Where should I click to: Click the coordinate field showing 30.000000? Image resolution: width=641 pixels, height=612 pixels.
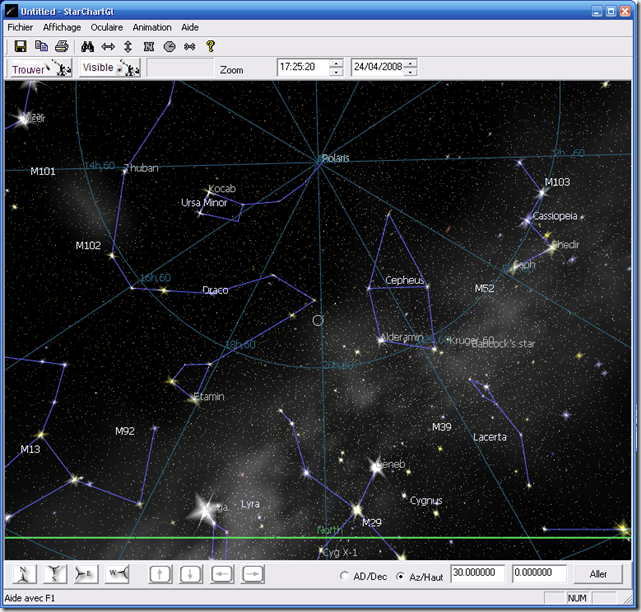click(x=477, y=573)
